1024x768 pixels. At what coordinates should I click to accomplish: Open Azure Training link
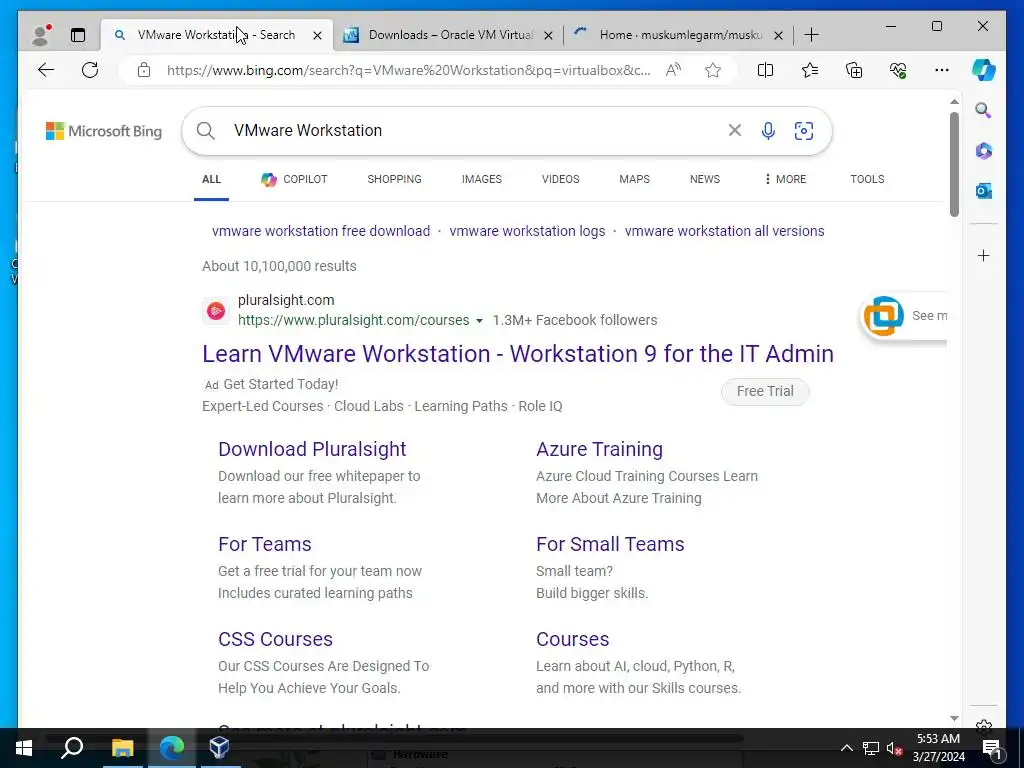pyautogui.click(x=600, y=449)
